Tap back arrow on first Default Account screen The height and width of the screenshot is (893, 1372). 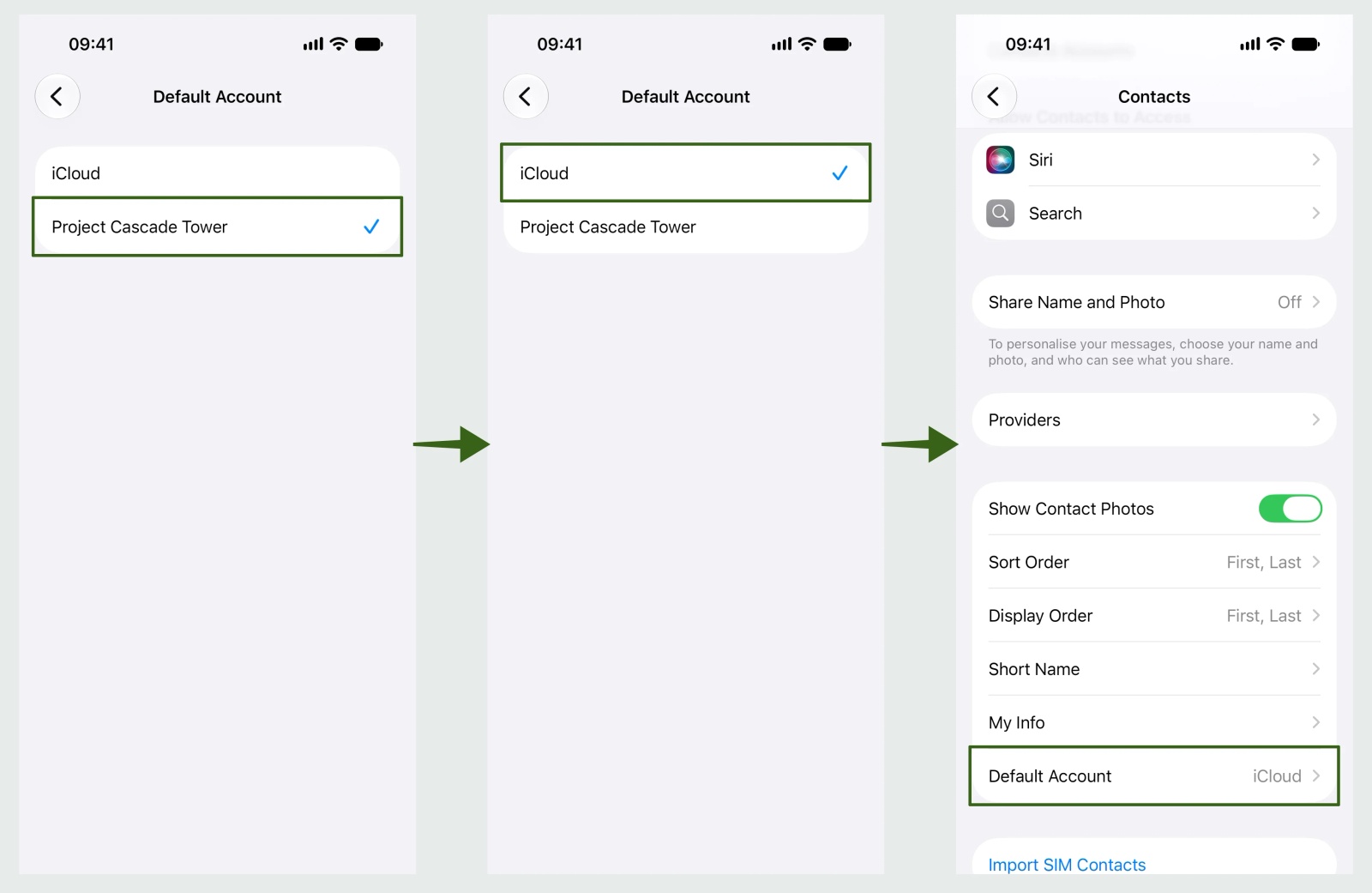[x=57, y=96]
